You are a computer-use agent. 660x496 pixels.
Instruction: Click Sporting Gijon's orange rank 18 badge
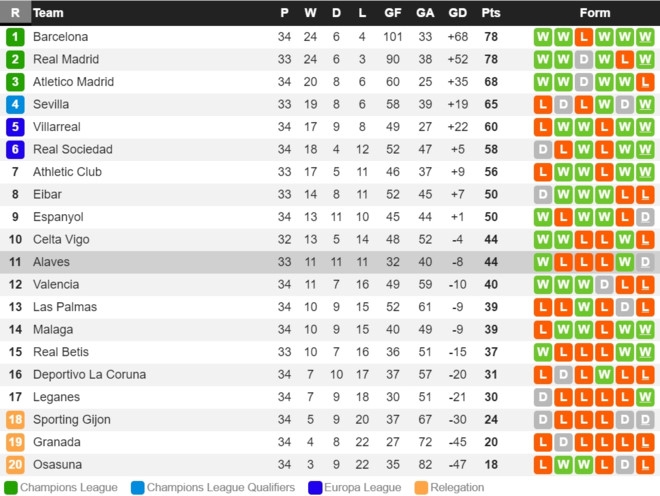pos(15,420)
